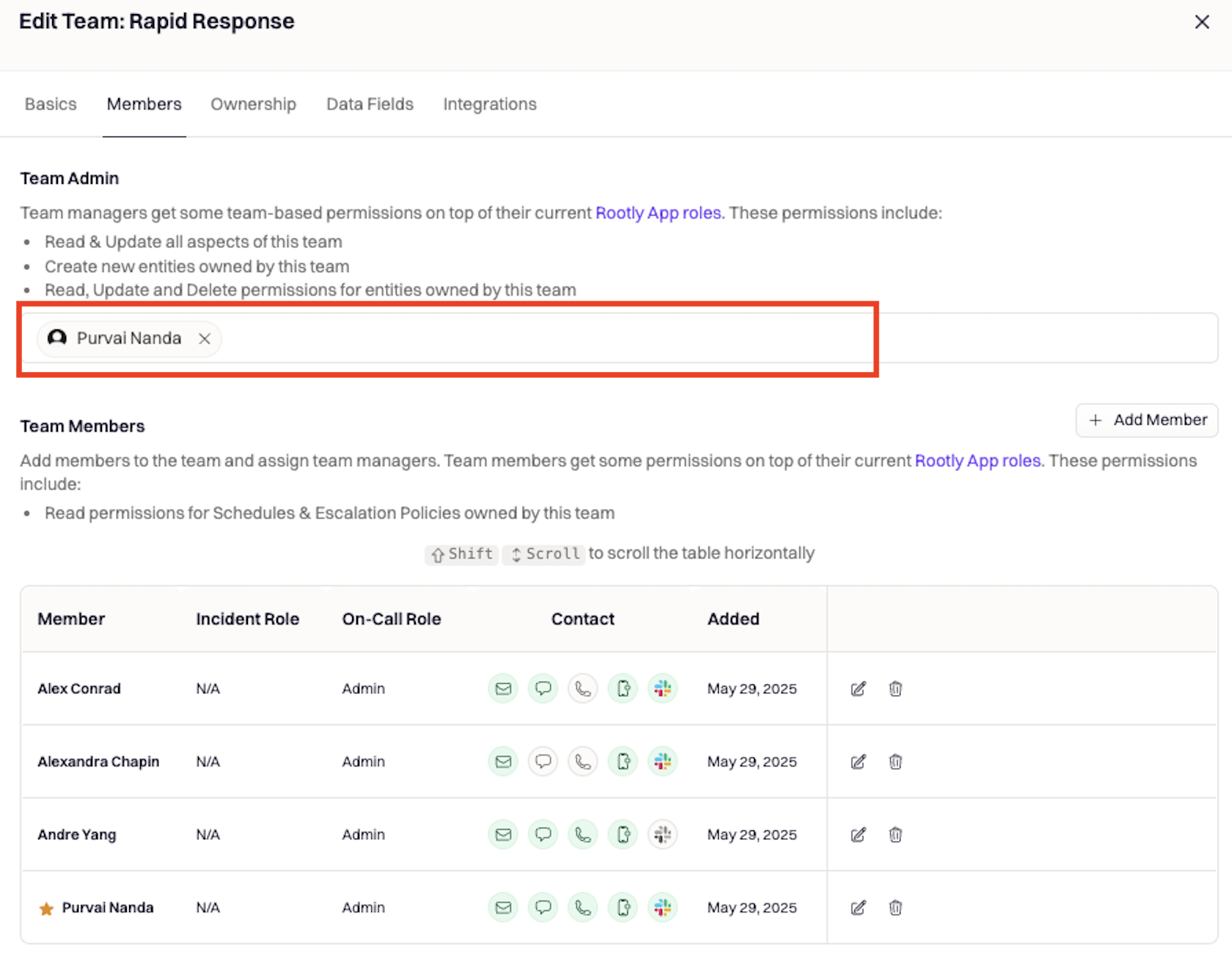Delete Andre Yang using the trash icon

pos(895,834)
